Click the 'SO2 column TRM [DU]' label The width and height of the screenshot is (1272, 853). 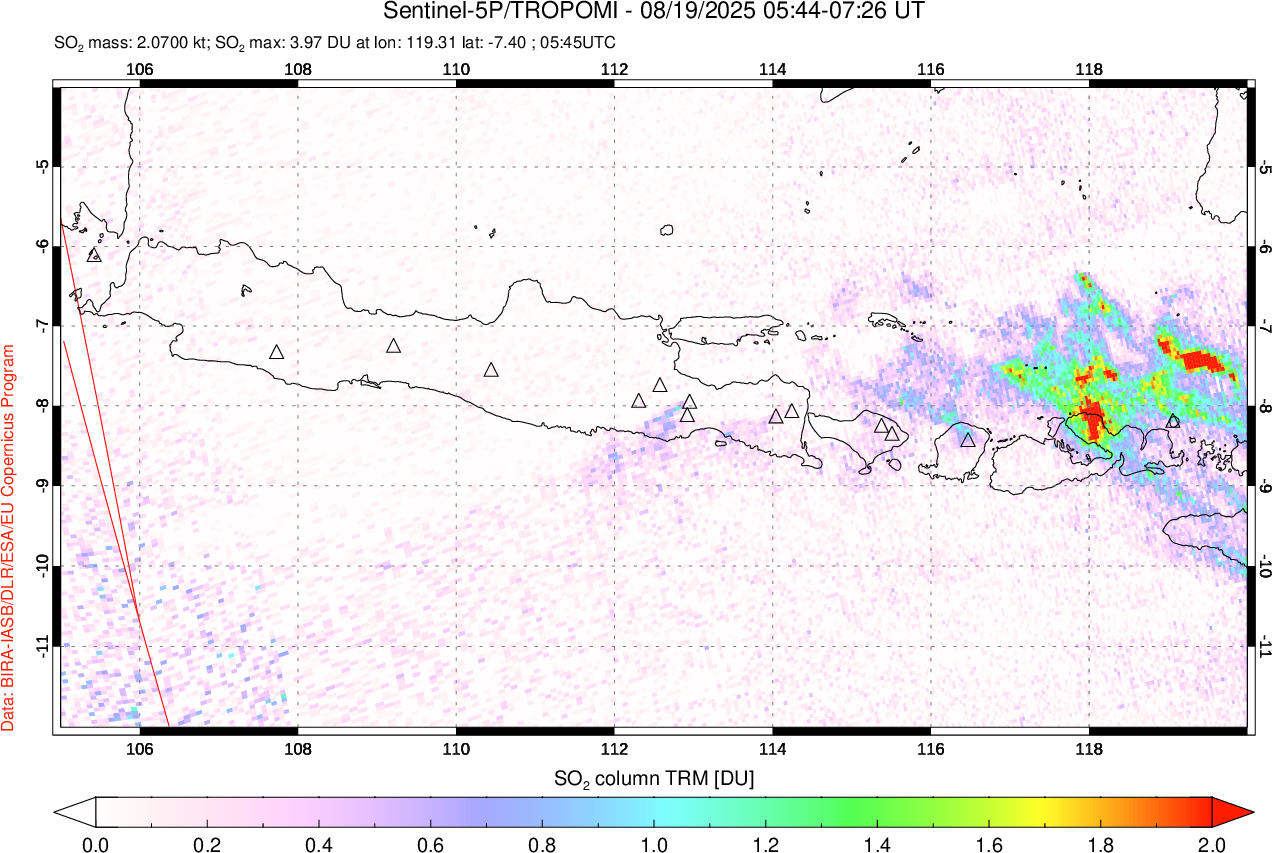click(654, 778)
